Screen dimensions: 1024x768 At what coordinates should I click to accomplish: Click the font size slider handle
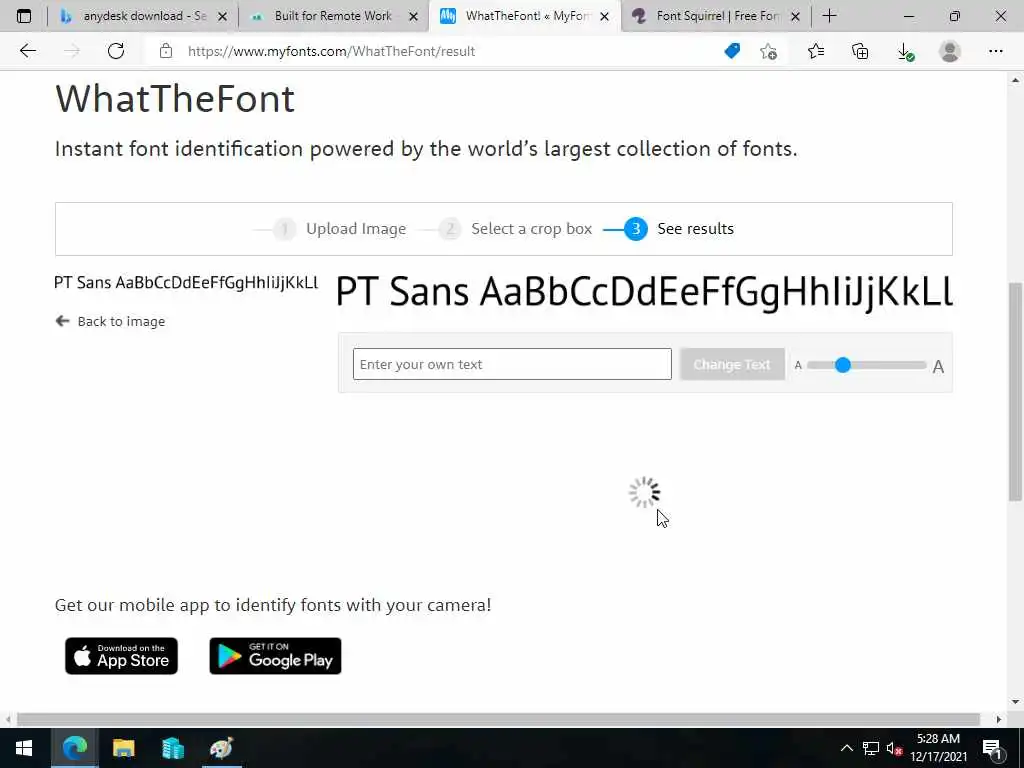coord(843,365)
